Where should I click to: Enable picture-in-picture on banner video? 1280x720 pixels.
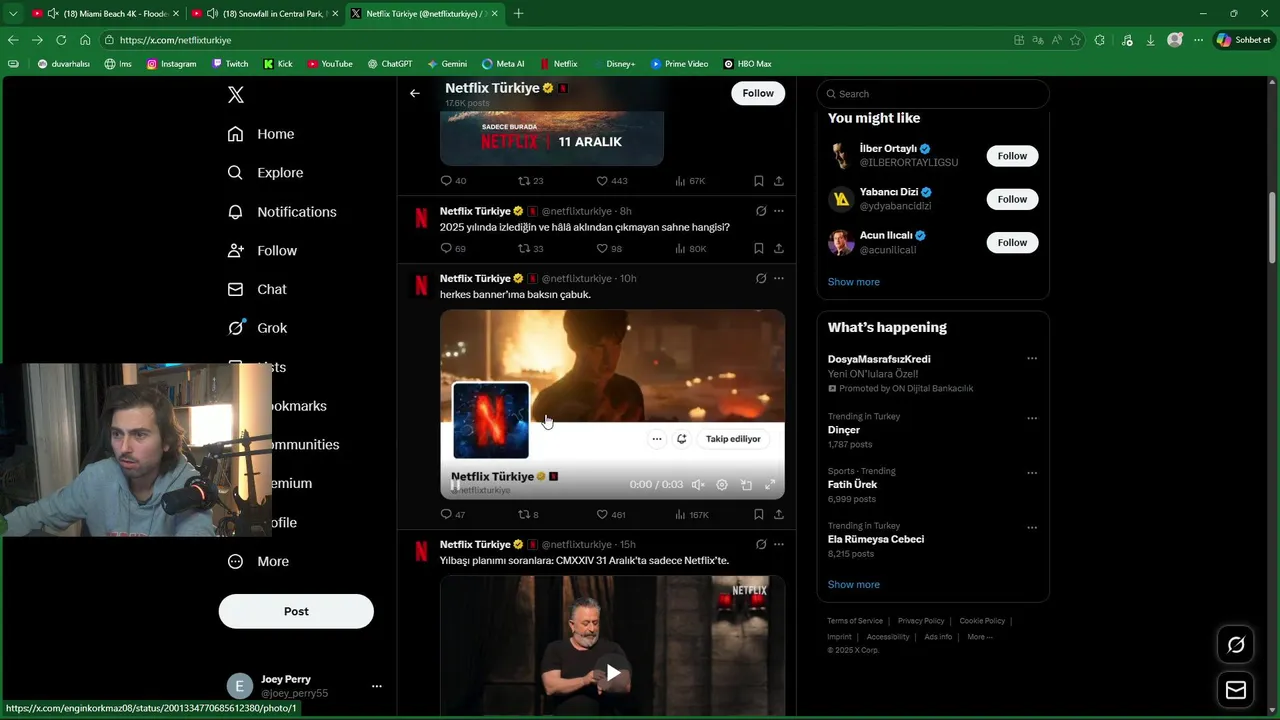click(746, 485)
